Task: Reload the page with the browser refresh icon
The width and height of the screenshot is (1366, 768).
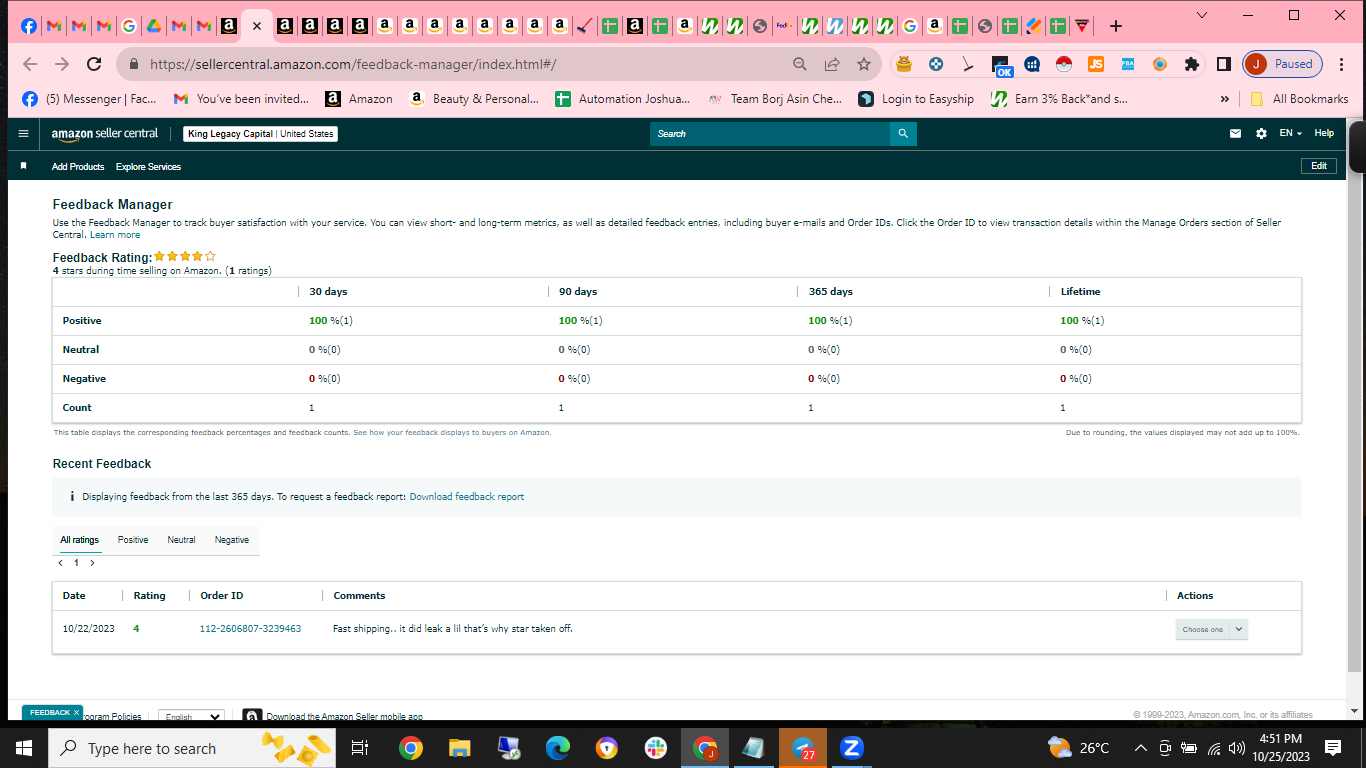Action: pyautogui.click(x=94, y=64)
